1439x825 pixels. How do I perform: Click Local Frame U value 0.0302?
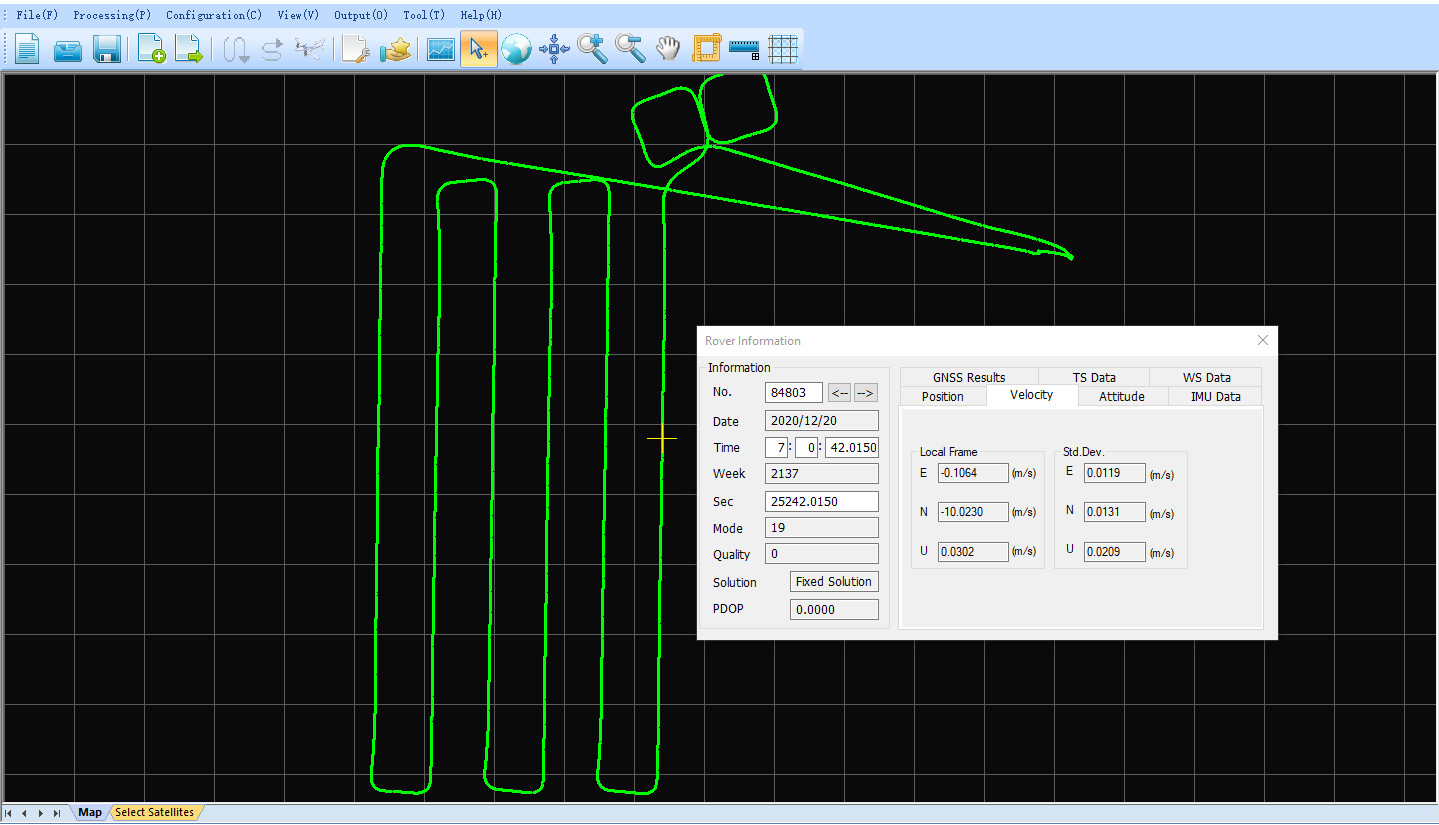click(973, 551)
